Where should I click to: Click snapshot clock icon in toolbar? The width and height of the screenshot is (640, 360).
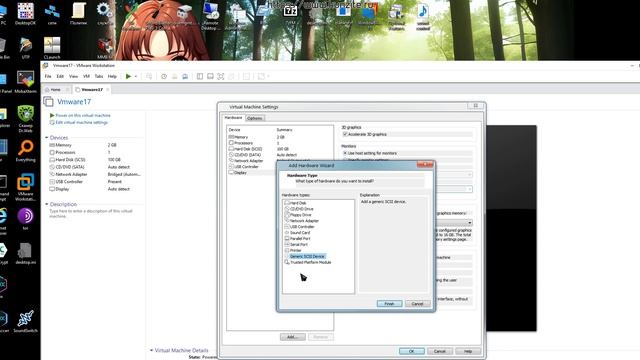click(164, 76)
